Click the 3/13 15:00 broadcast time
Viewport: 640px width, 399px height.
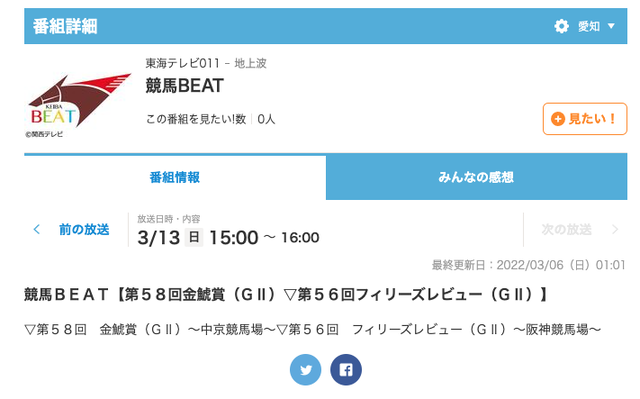(x=229, y=237)
